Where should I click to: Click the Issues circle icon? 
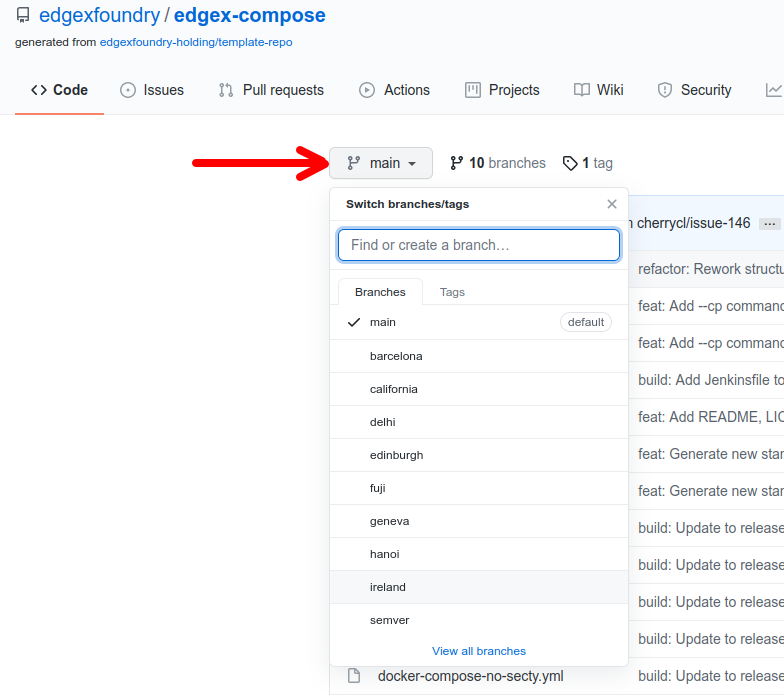pos(128,90)
